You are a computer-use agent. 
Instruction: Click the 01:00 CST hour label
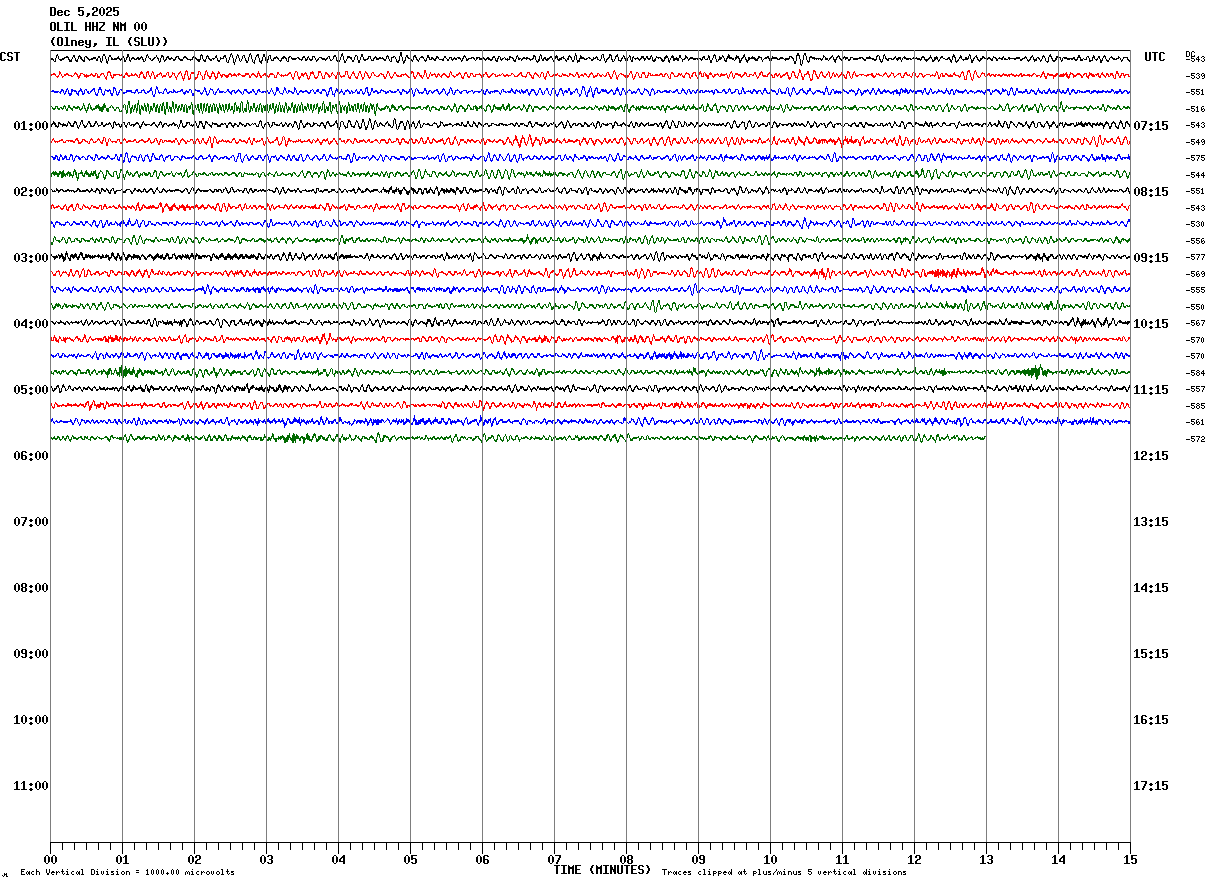[31, 126]
